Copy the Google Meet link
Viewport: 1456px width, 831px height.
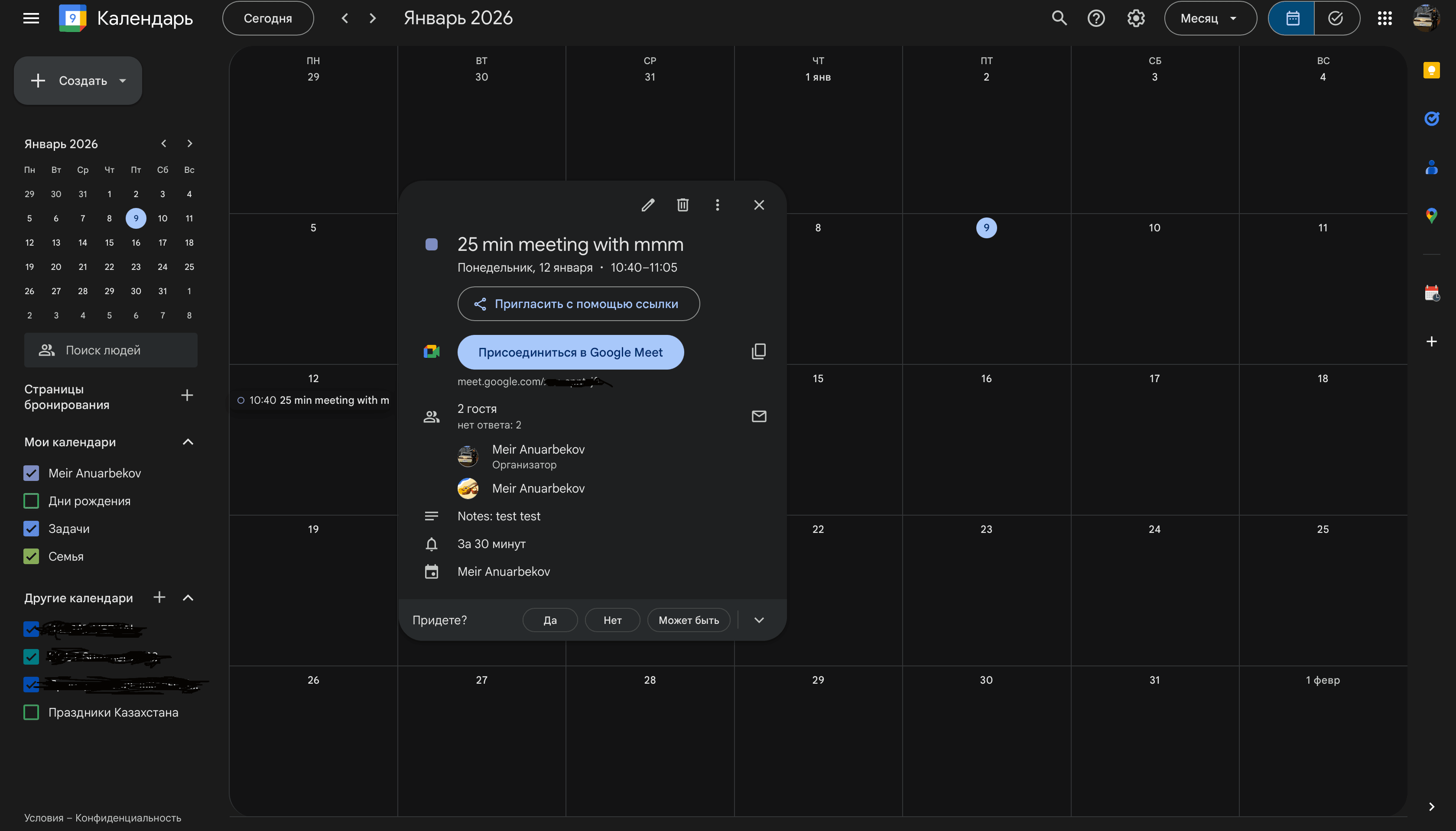point(758,351)
